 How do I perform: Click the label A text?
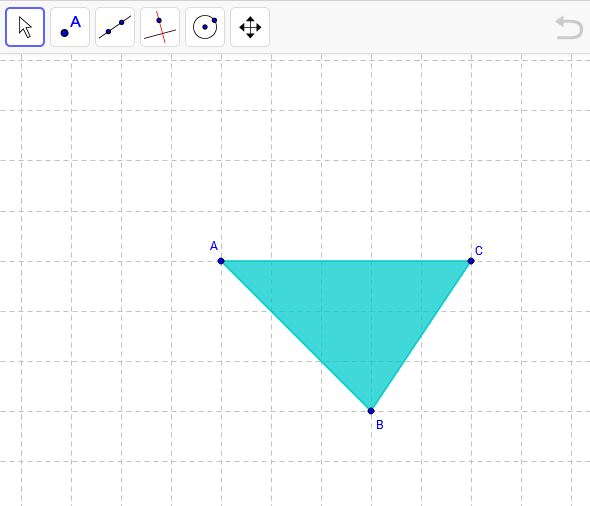214,246
